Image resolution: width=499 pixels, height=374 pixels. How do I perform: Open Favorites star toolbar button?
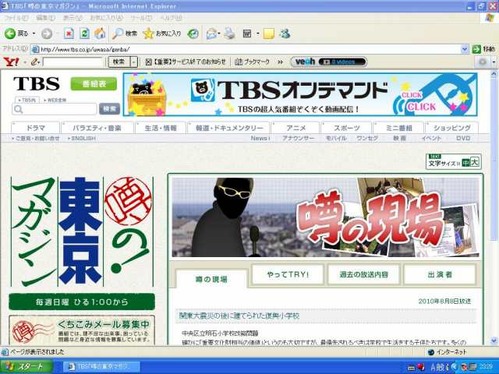coord(162,33)
